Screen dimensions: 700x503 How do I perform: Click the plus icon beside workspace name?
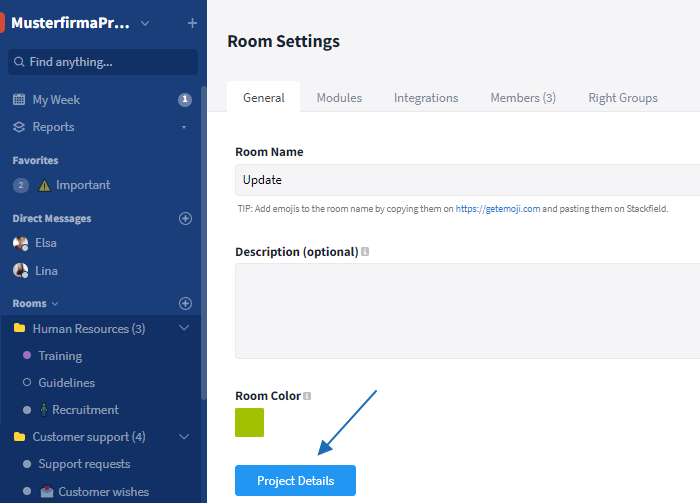[192, 23]
